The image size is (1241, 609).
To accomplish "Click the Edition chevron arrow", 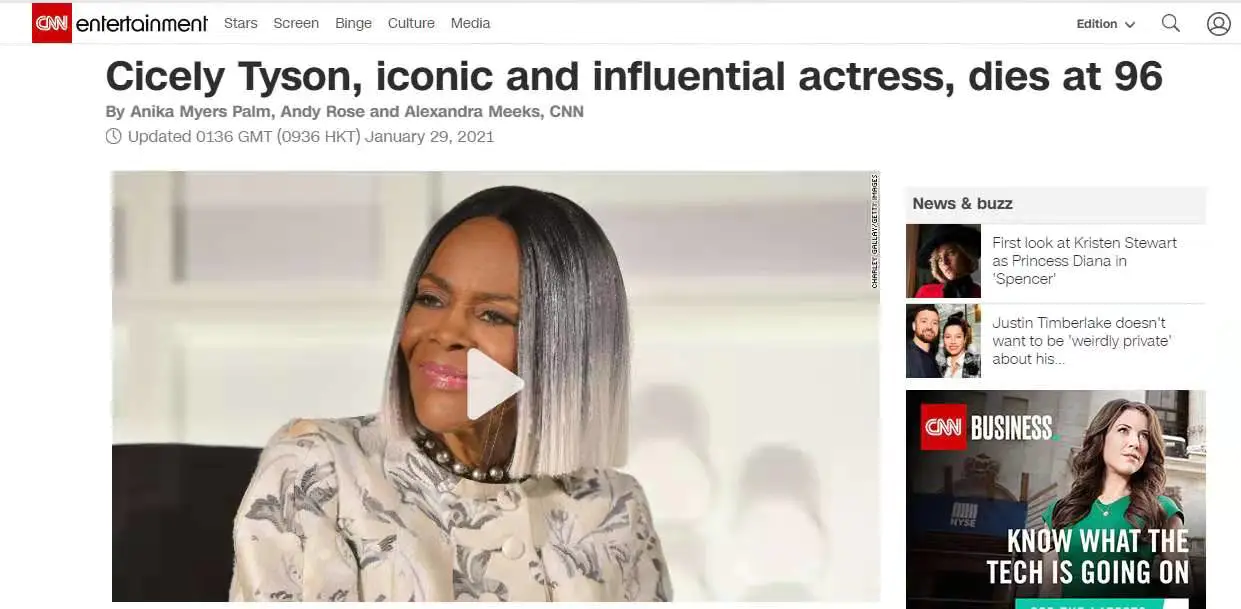I will (1130, 25).
